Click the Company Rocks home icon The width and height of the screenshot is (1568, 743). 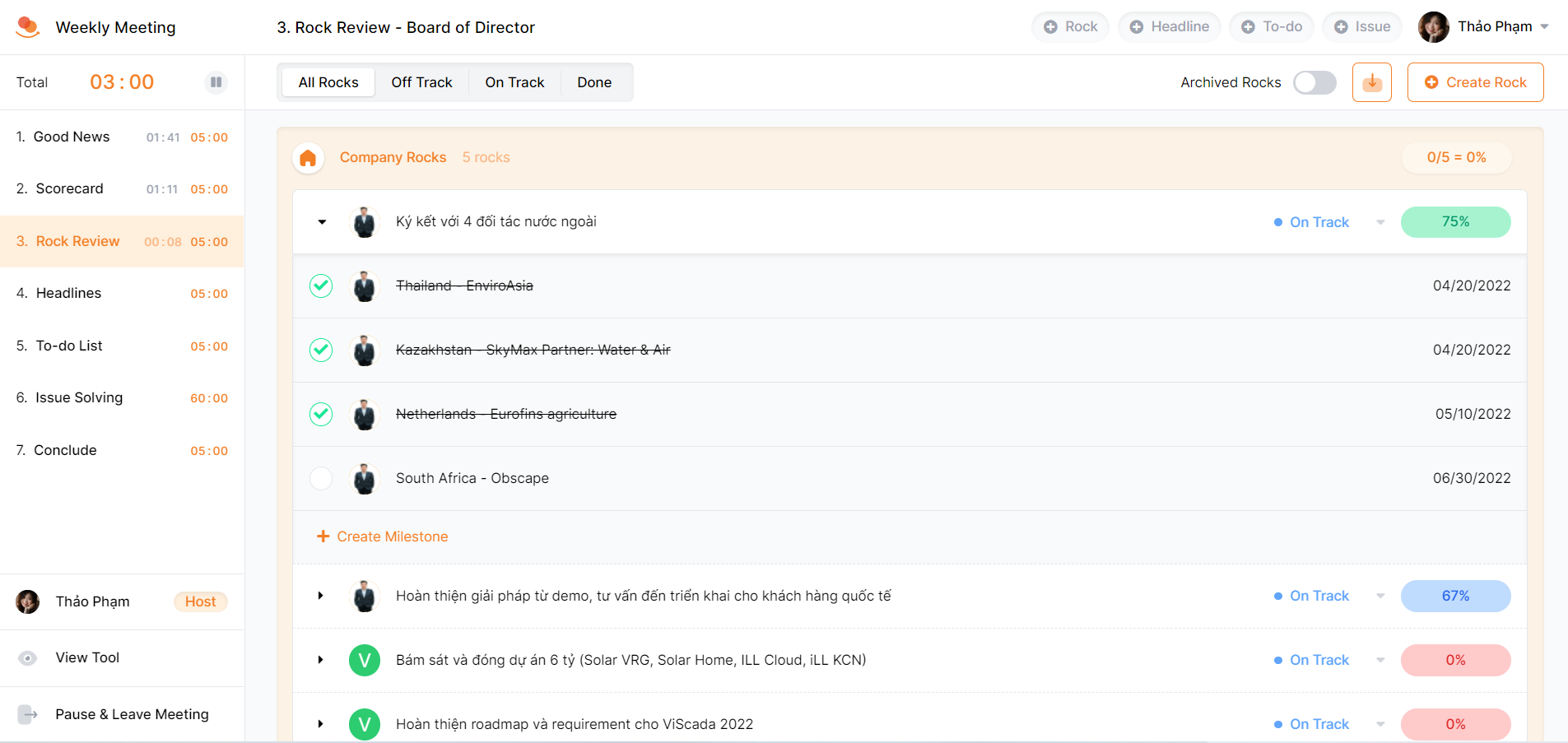tap(308, 158)
